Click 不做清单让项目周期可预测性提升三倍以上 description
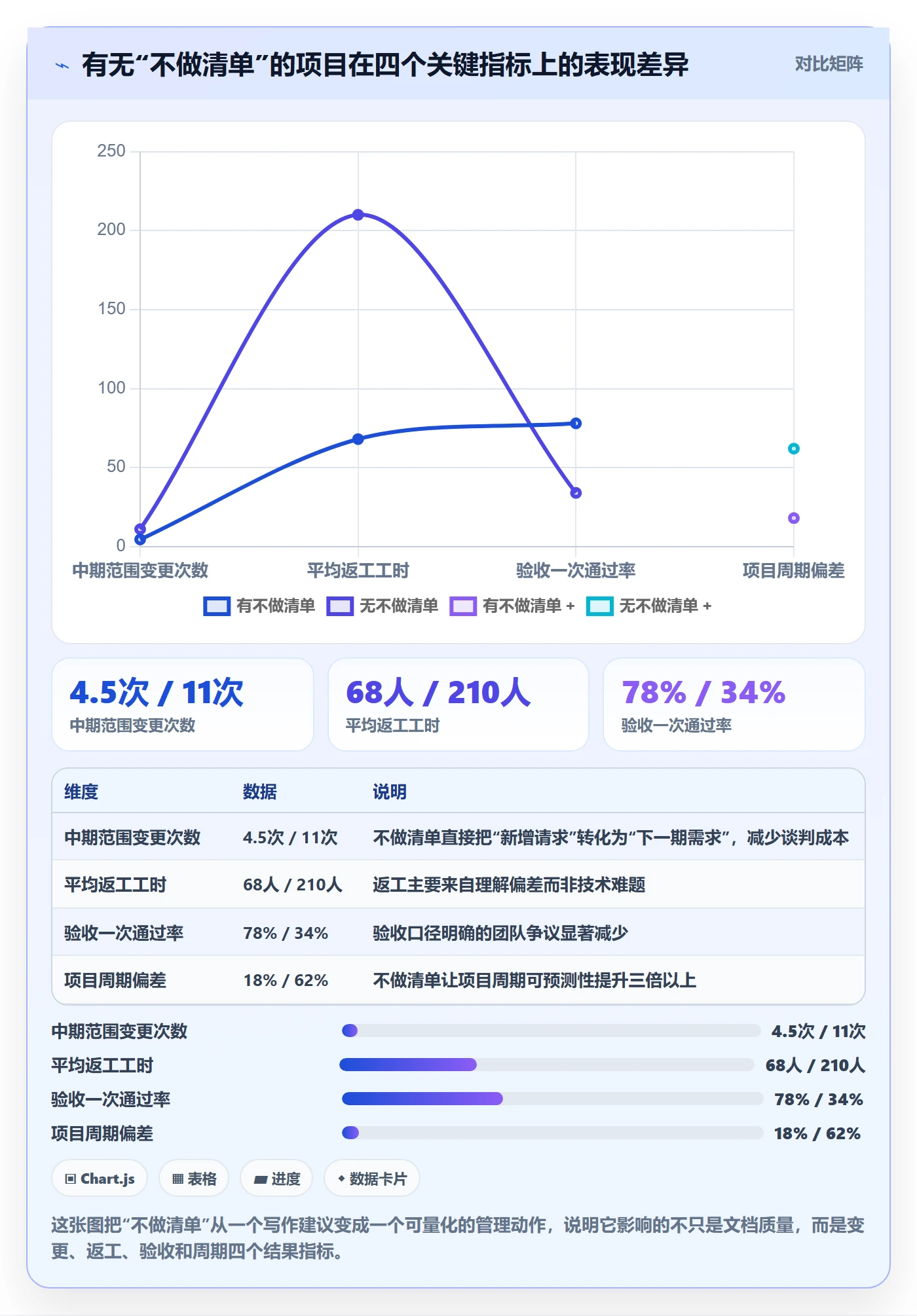Screen dimensions: 917x1316 (534, 980)
